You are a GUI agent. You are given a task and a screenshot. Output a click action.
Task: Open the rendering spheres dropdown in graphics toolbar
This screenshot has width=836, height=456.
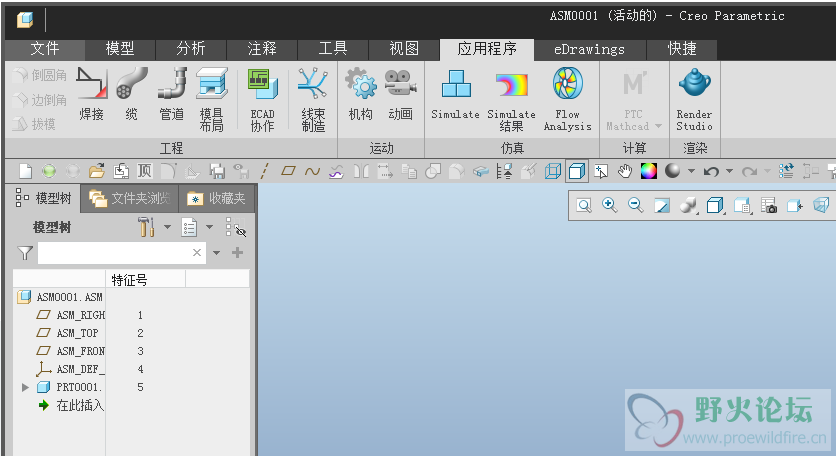tap(688, 205)
